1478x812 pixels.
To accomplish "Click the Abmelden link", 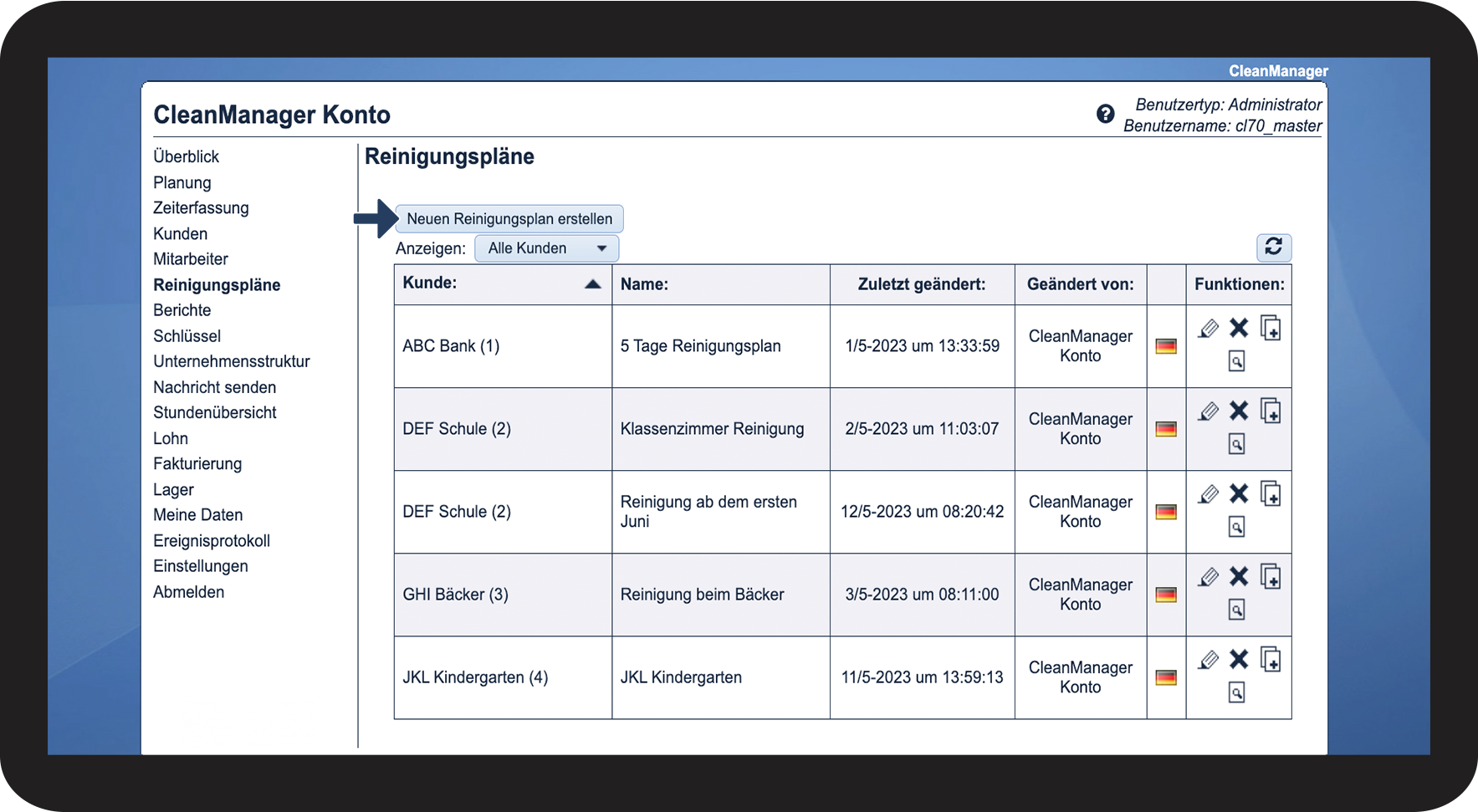I will (188, 592).
